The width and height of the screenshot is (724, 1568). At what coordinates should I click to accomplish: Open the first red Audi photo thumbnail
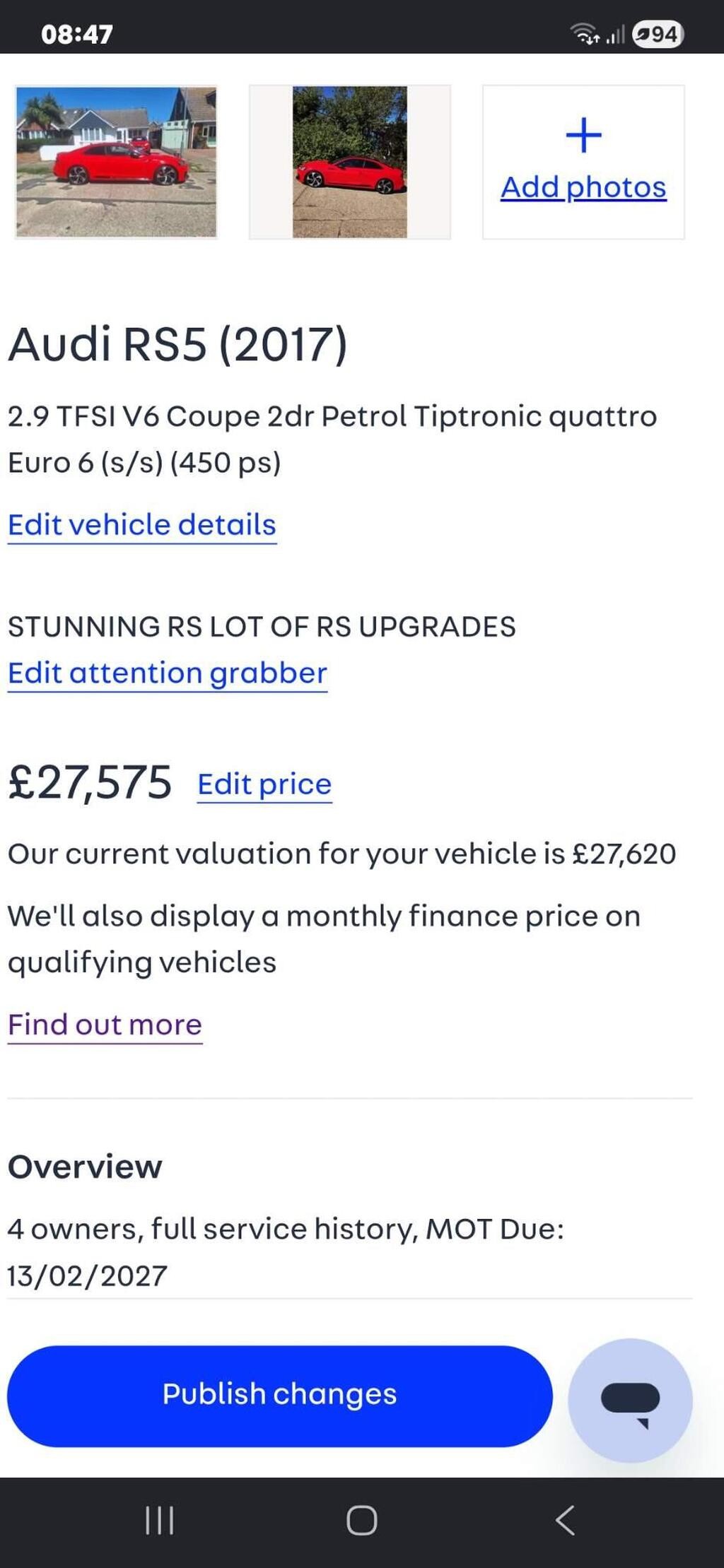[116, 162]
